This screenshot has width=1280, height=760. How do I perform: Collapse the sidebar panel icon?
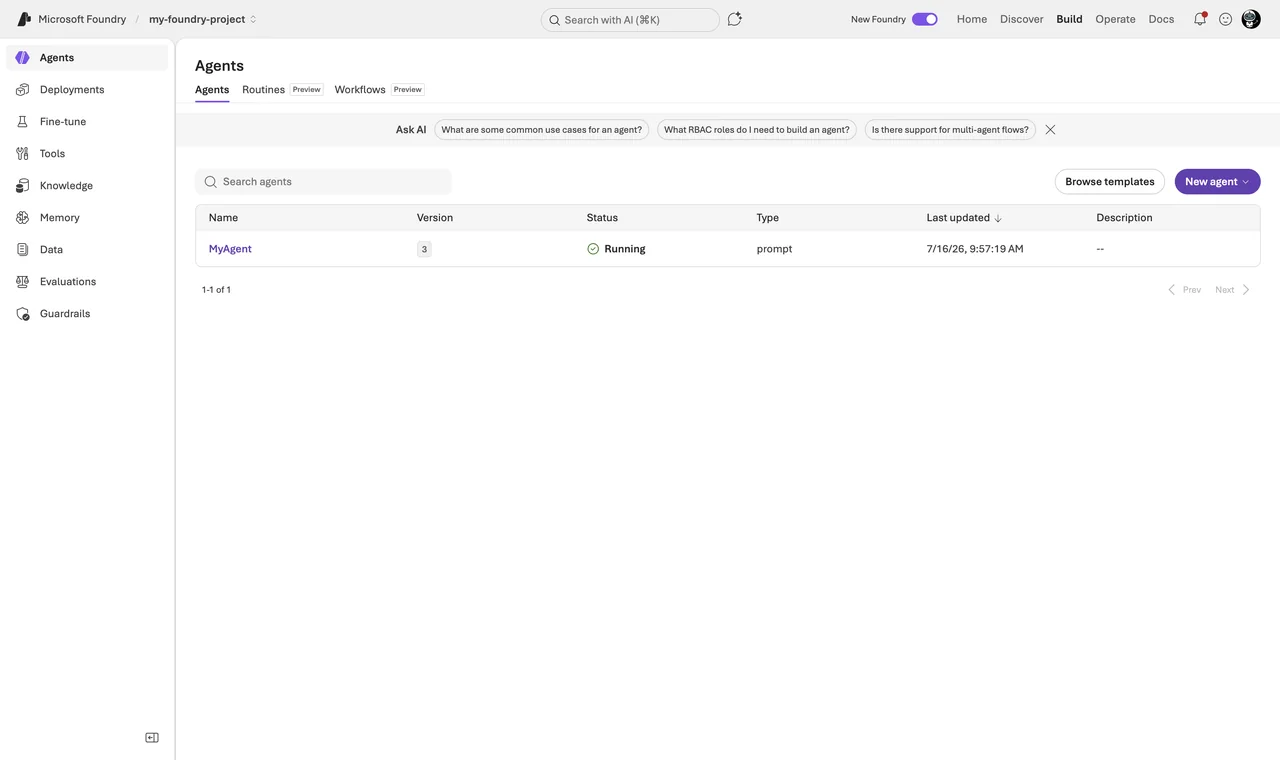click(x=152, y=738)
